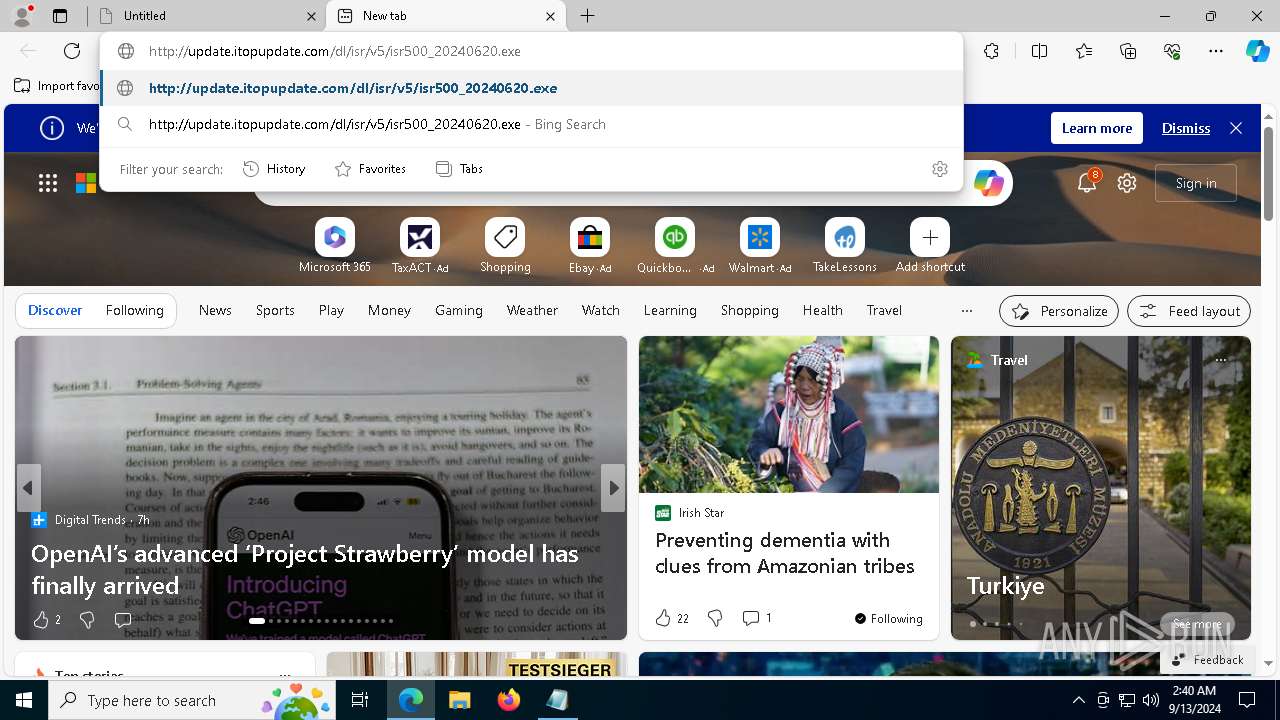Open the tab actions menu icon

60,16
